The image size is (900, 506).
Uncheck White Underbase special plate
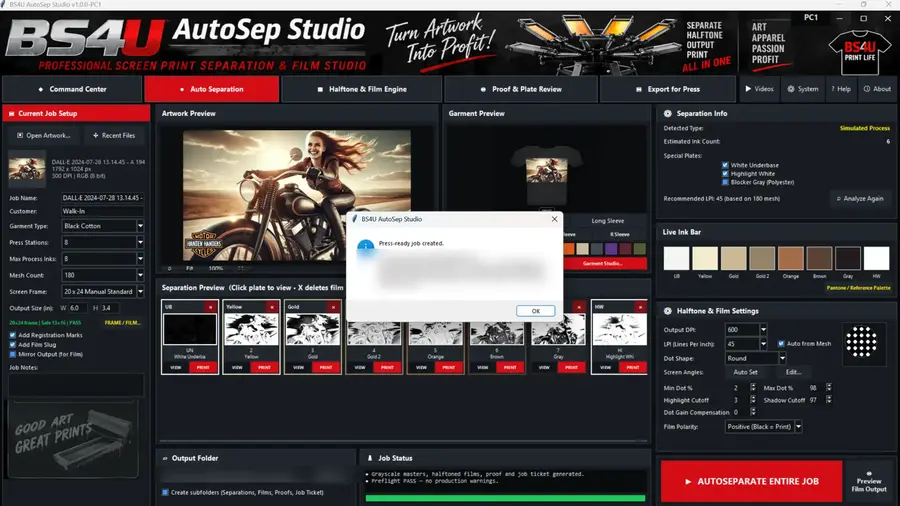[x=725, y=165]
